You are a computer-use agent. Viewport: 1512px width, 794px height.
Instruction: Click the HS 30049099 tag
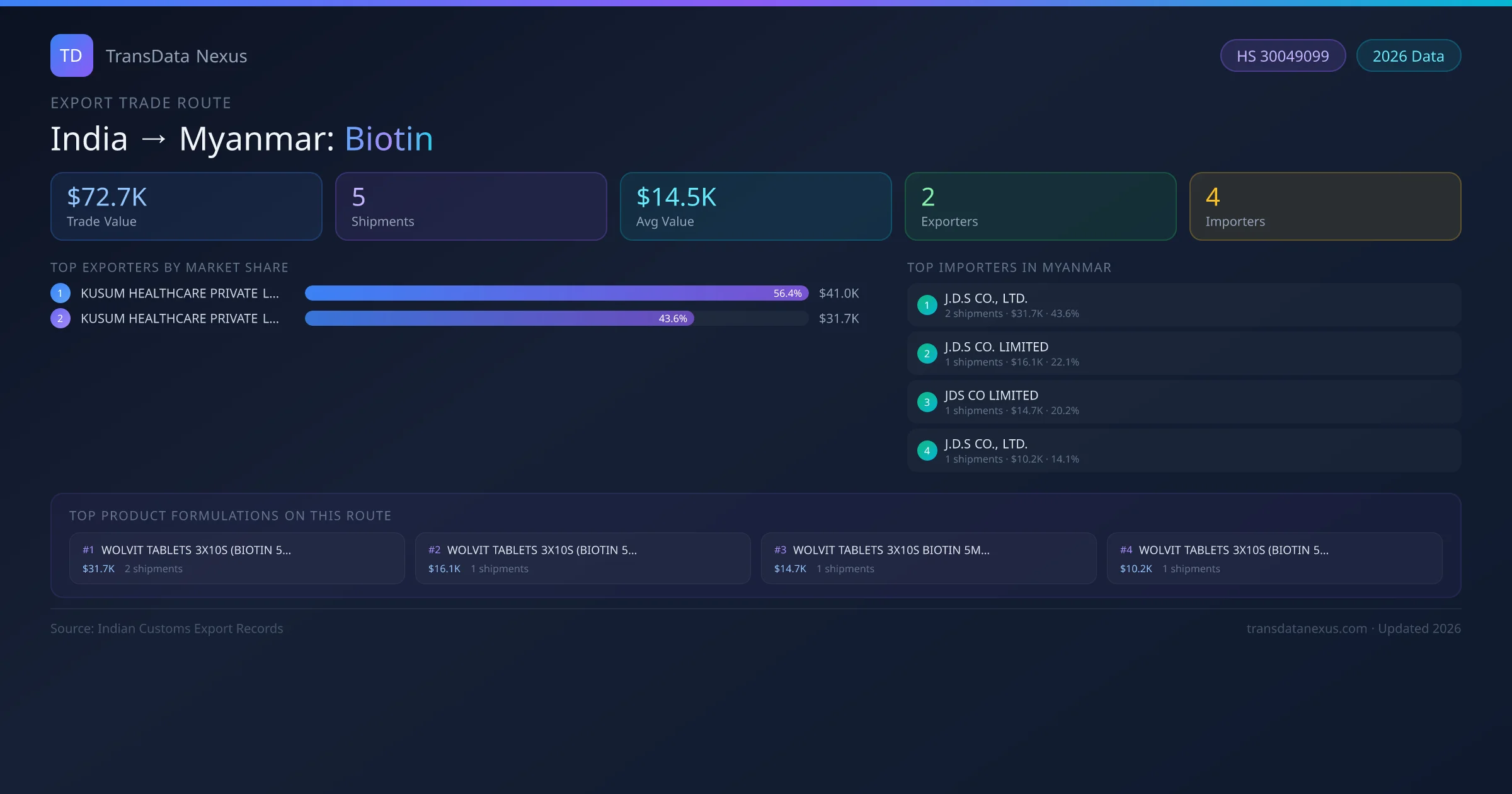point(1283,56)
